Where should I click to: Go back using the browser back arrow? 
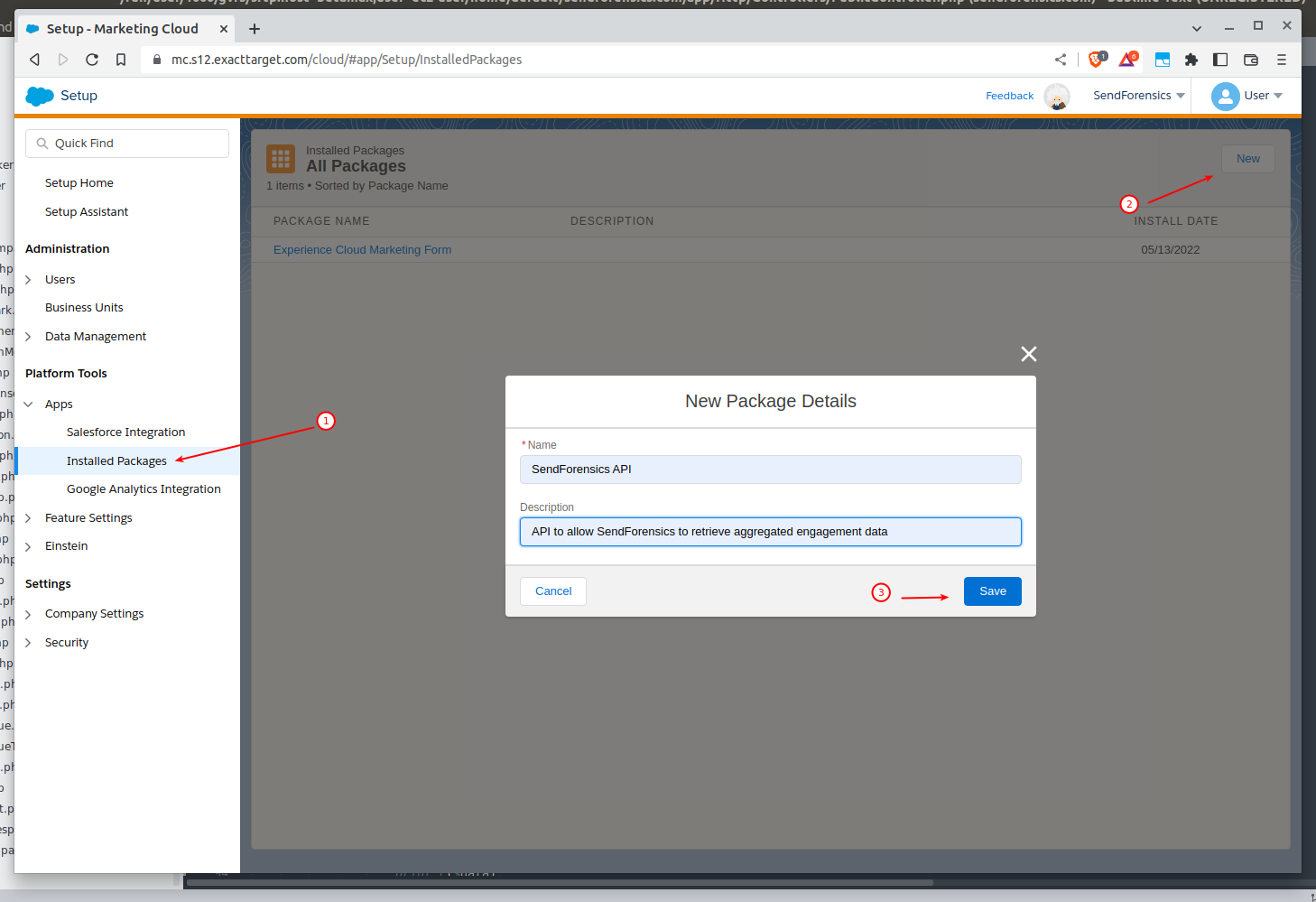click(x=34, y=60)
